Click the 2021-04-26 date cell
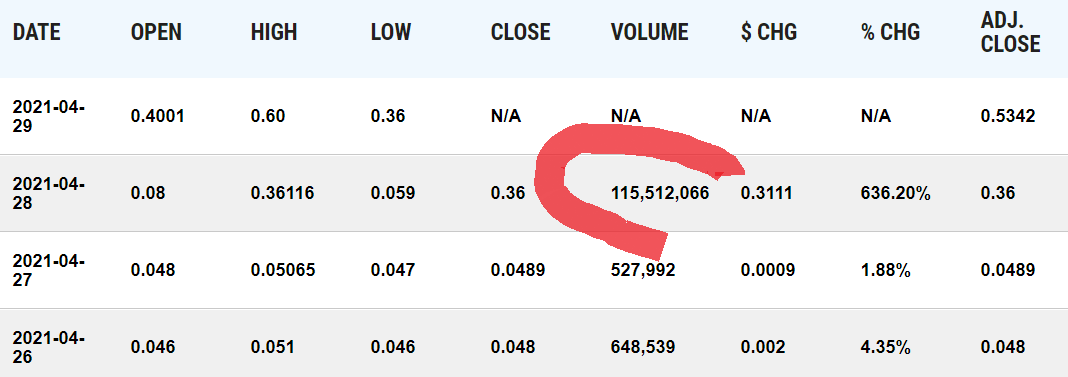Screen dimensions: 1068x377 pyautogui.click(x=48, y=346)
